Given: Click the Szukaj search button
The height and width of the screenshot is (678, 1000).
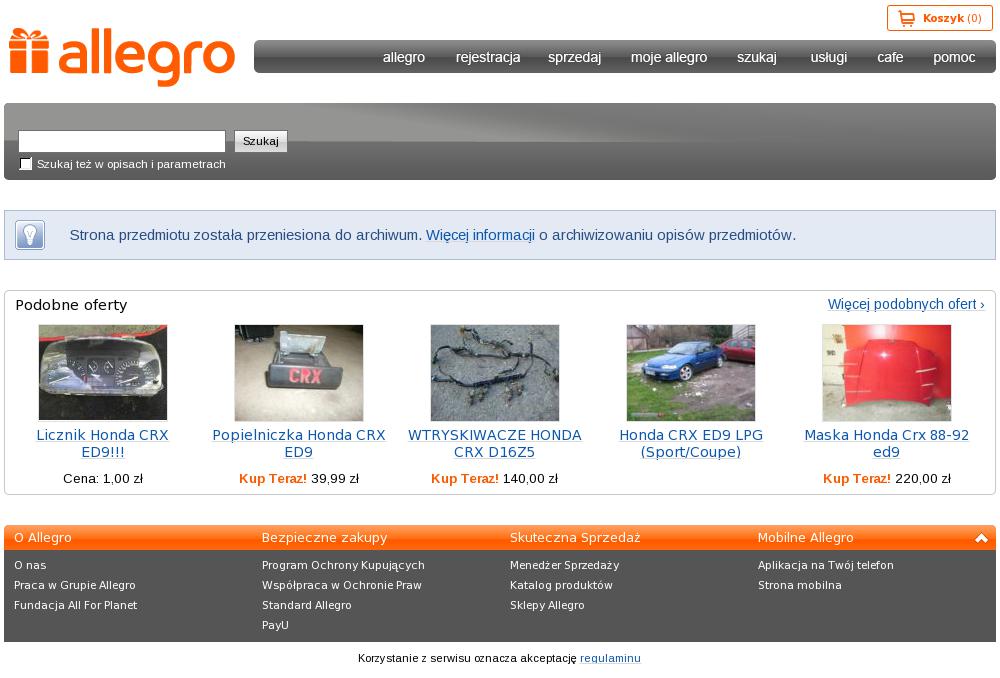Looking at the screenshot, I should (x=261, y=141).
